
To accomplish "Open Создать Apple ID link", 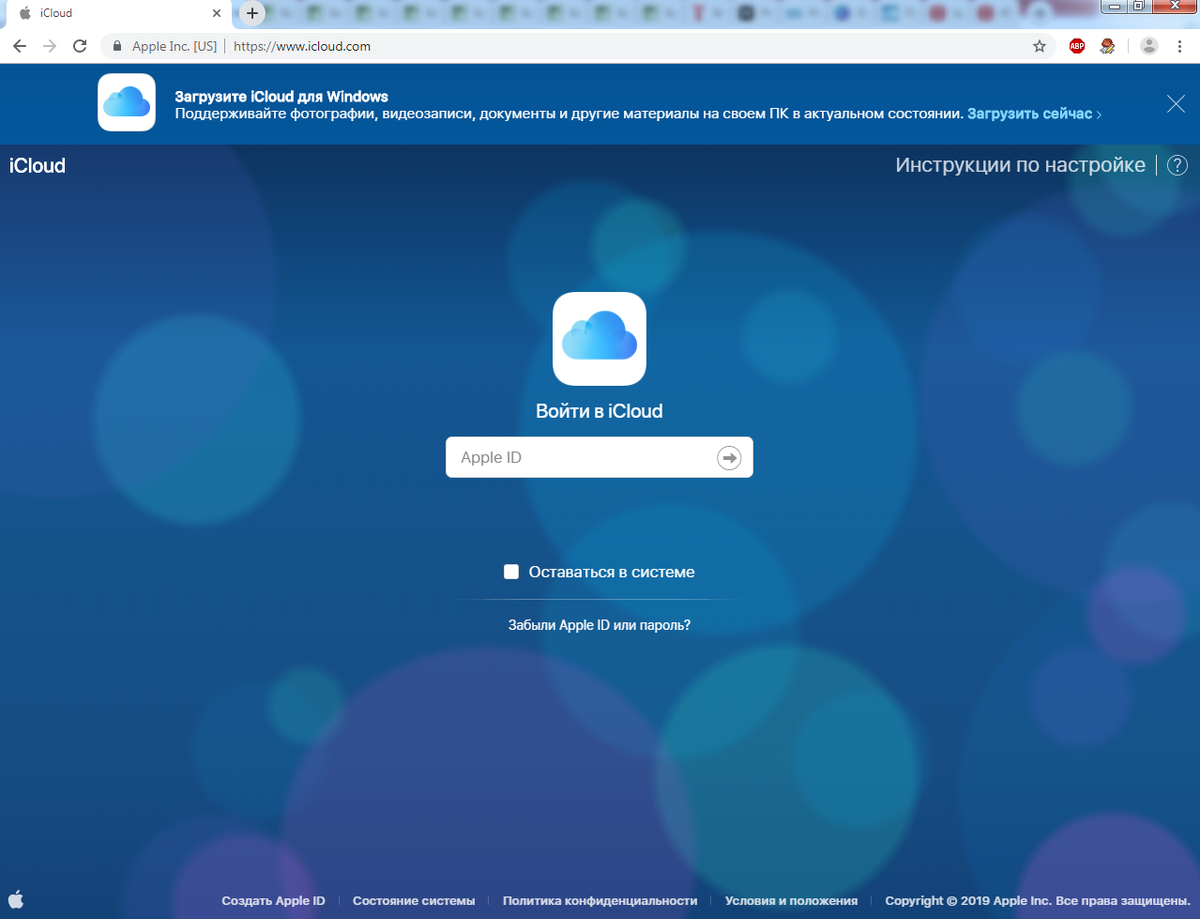I will [x=273, y=901].
